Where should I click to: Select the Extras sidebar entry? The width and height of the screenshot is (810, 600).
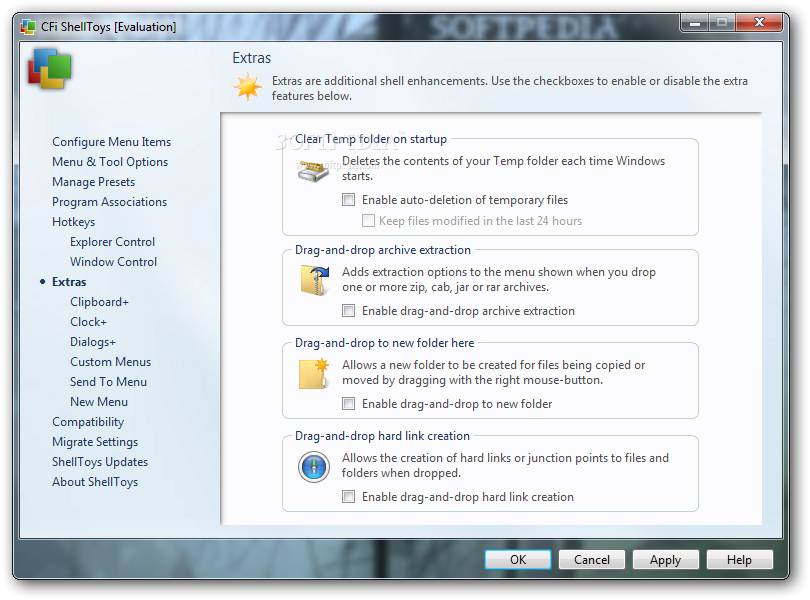click(x=69, y=282)
